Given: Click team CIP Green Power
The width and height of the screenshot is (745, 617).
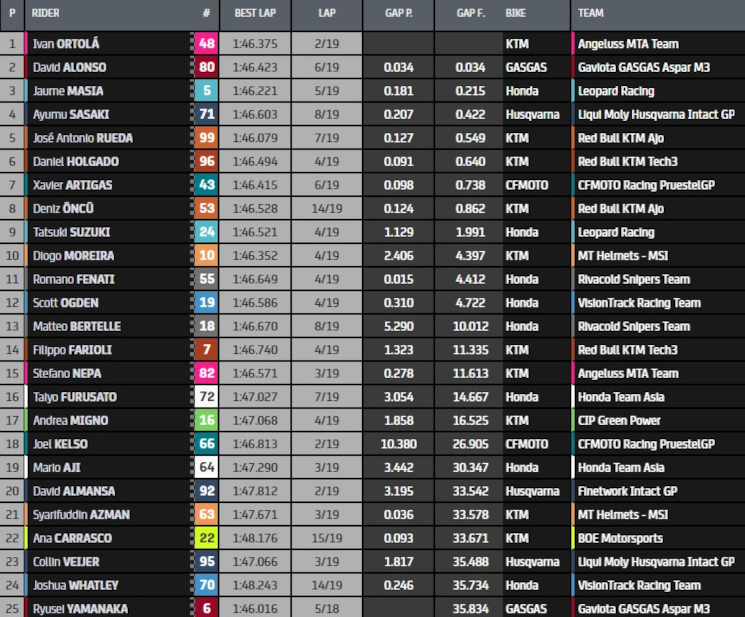Looking at the screenshot, I should point(619,421).
